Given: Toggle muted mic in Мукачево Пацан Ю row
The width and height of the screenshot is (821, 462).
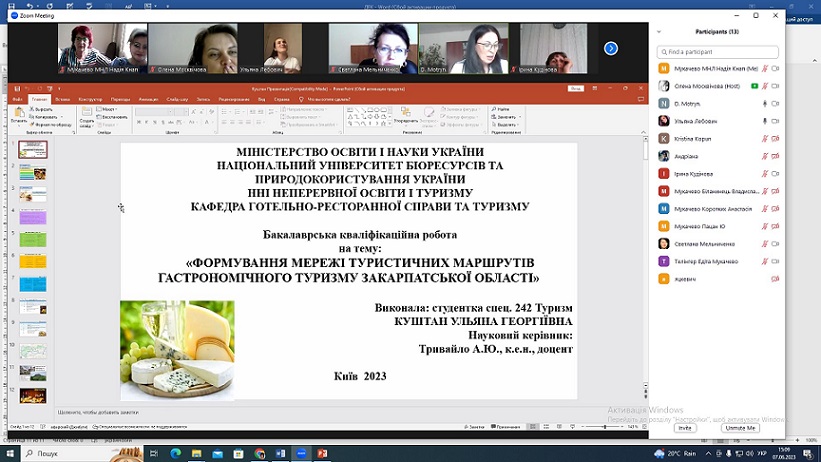Looking at the screenshot, I should tap(764, 226).
